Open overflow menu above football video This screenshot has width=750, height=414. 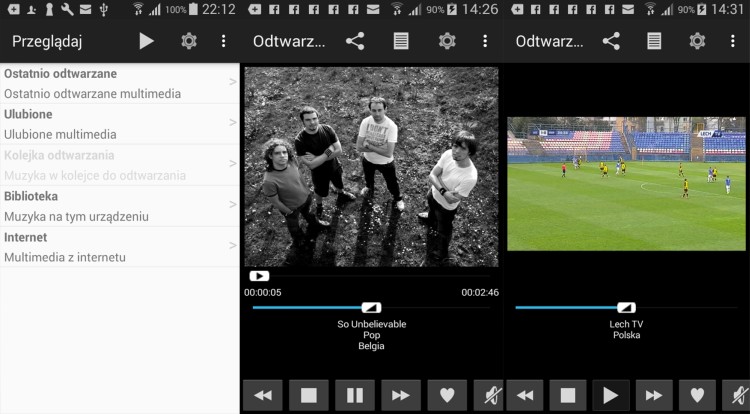735,41
